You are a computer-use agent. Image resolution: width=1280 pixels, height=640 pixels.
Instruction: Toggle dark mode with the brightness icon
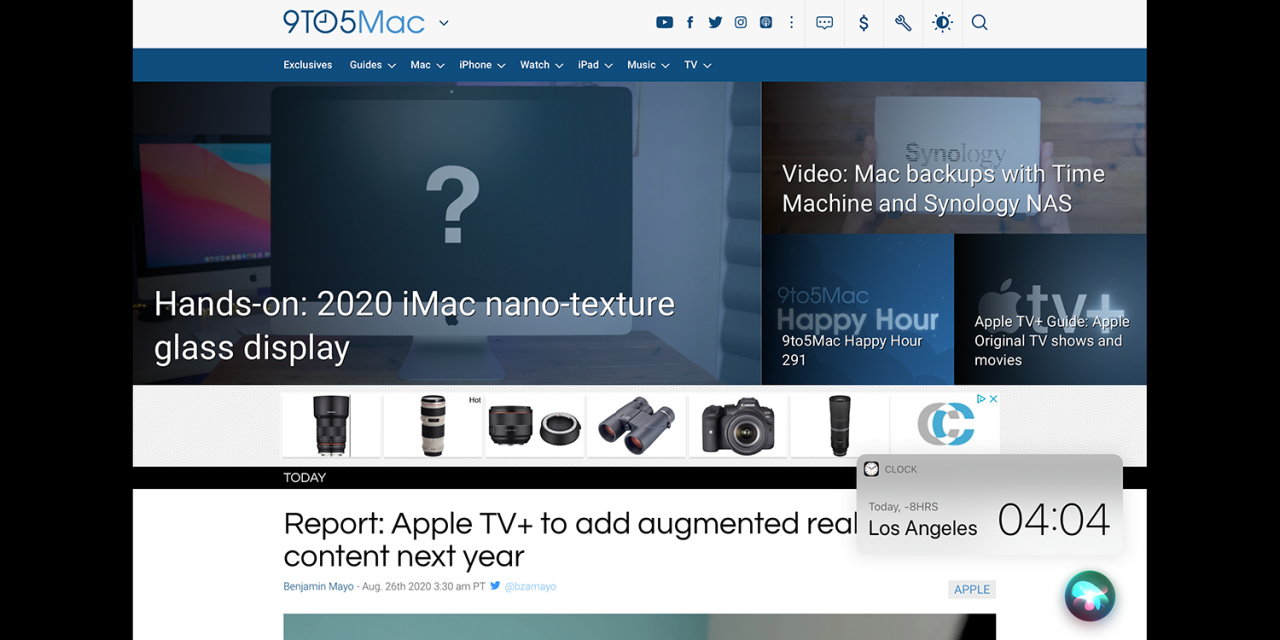pos(942,23)
